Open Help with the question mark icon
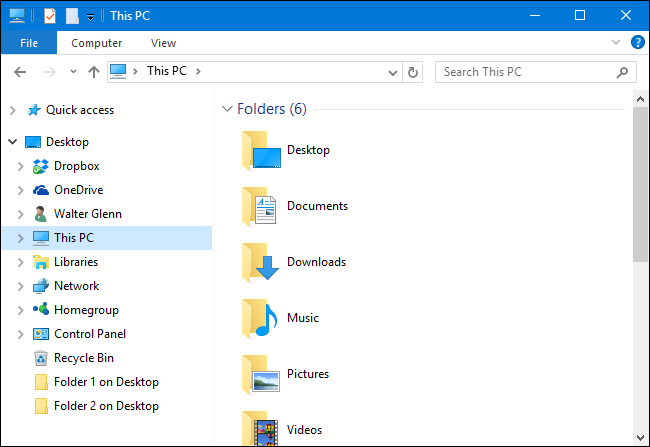Screen dimensions: 650x447 click(x=638, y=42)
